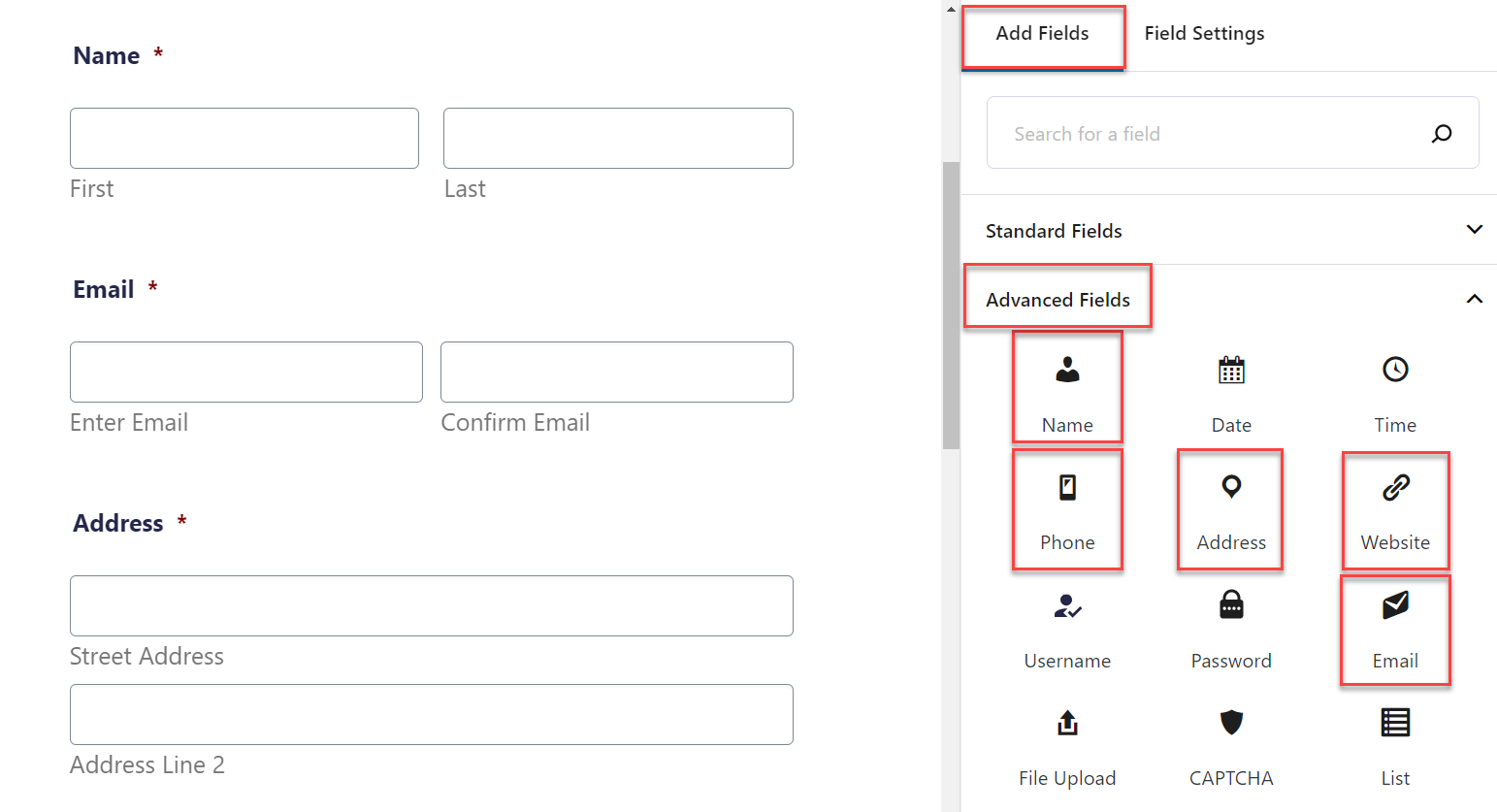Add the Name advanced field
Viewport: 1497px width, 812px height.
coord(1067,387)
